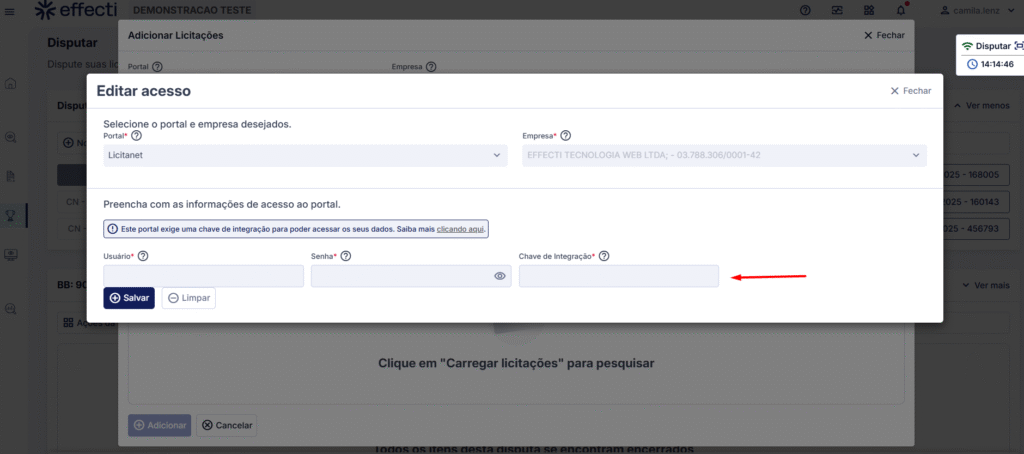Click the expand icon in Disputar widget

[1019, 46]
